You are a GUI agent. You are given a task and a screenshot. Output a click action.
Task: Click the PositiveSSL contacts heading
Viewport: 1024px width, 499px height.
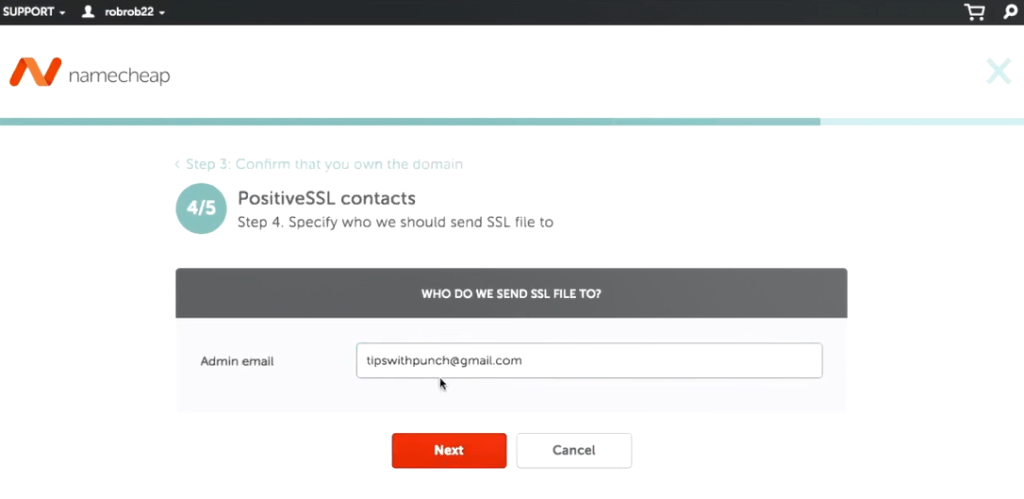(x=327, y=199)
